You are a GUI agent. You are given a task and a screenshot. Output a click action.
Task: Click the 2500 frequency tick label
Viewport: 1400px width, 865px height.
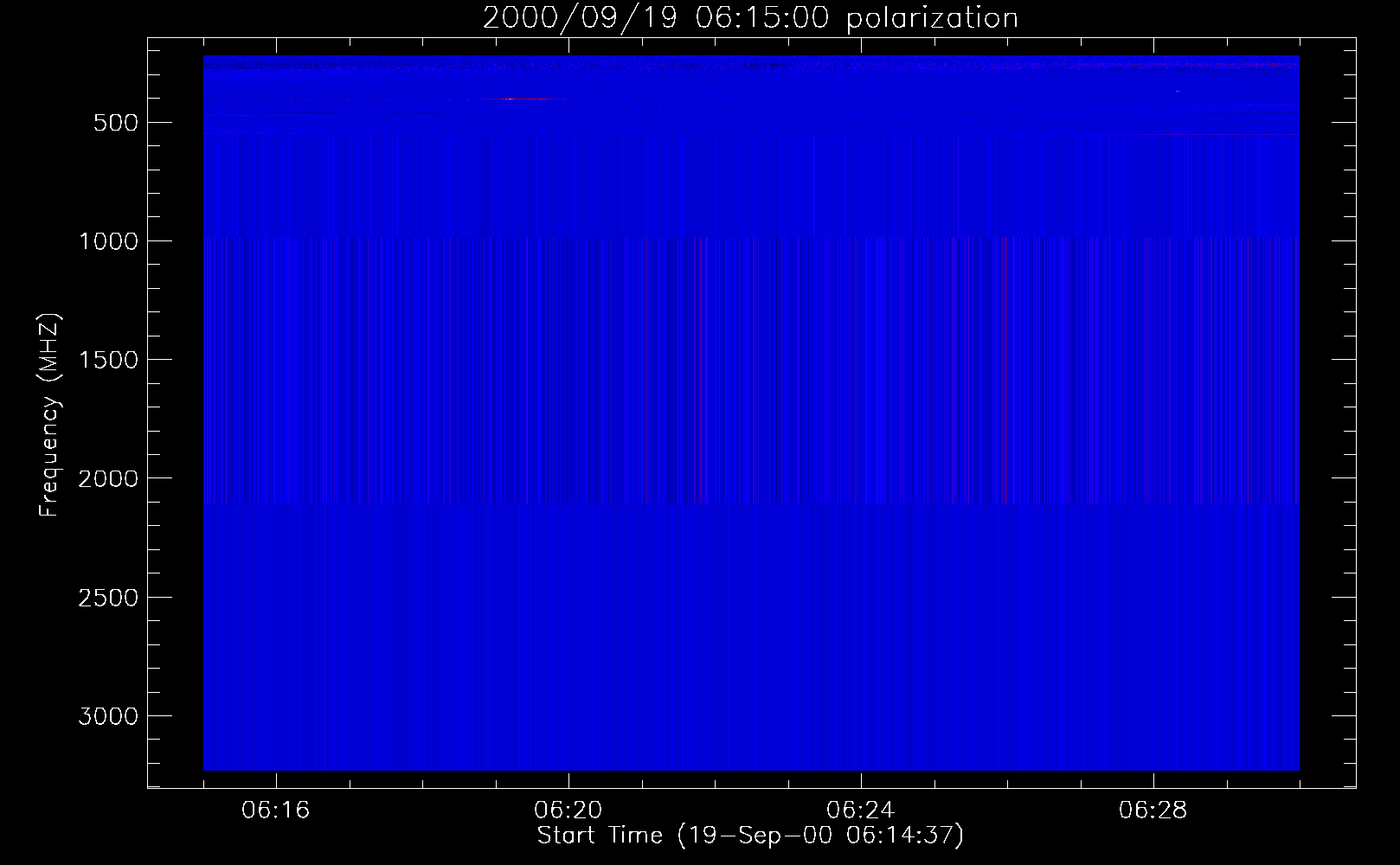[108, 598]
